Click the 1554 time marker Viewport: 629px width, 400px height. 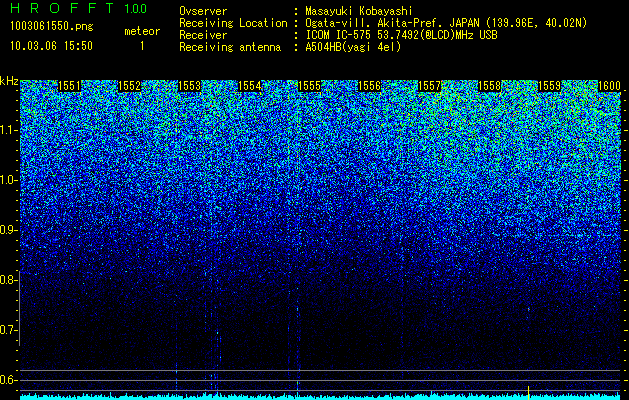(250, 86)
